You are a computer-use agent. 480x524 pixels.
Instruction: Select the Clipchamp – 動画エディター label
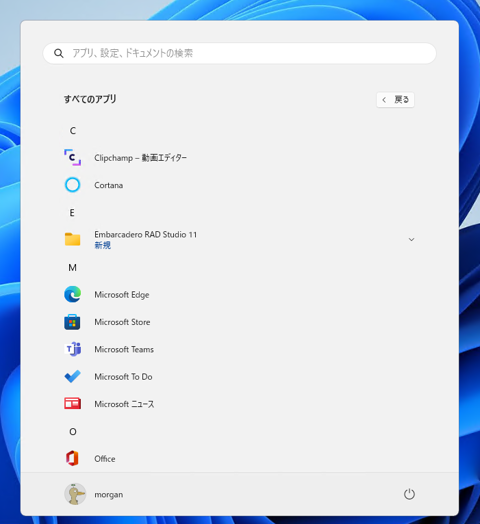tap(140, 158)
